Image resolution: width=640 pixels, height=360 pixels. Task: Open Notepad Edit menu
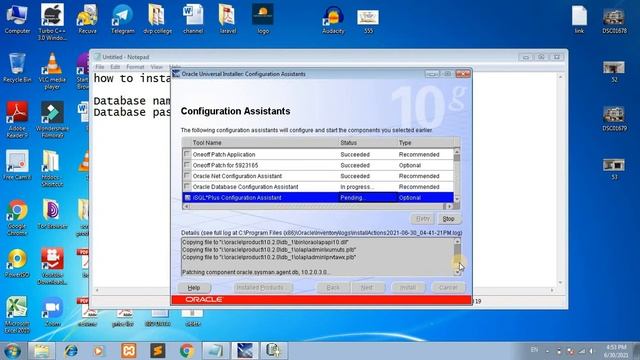(115, 67)
